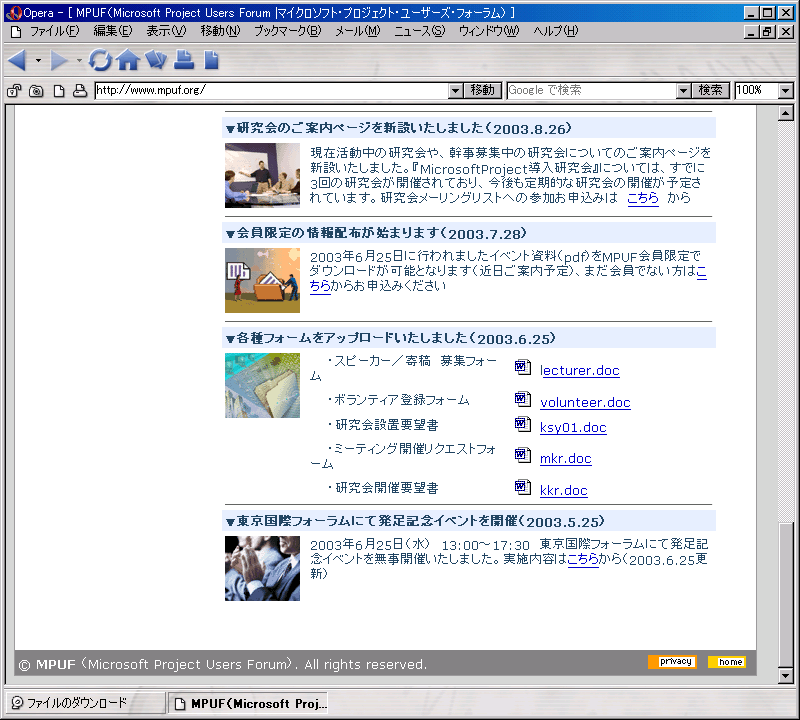Open the ヘルプ(H) menu

click(556, 32)
